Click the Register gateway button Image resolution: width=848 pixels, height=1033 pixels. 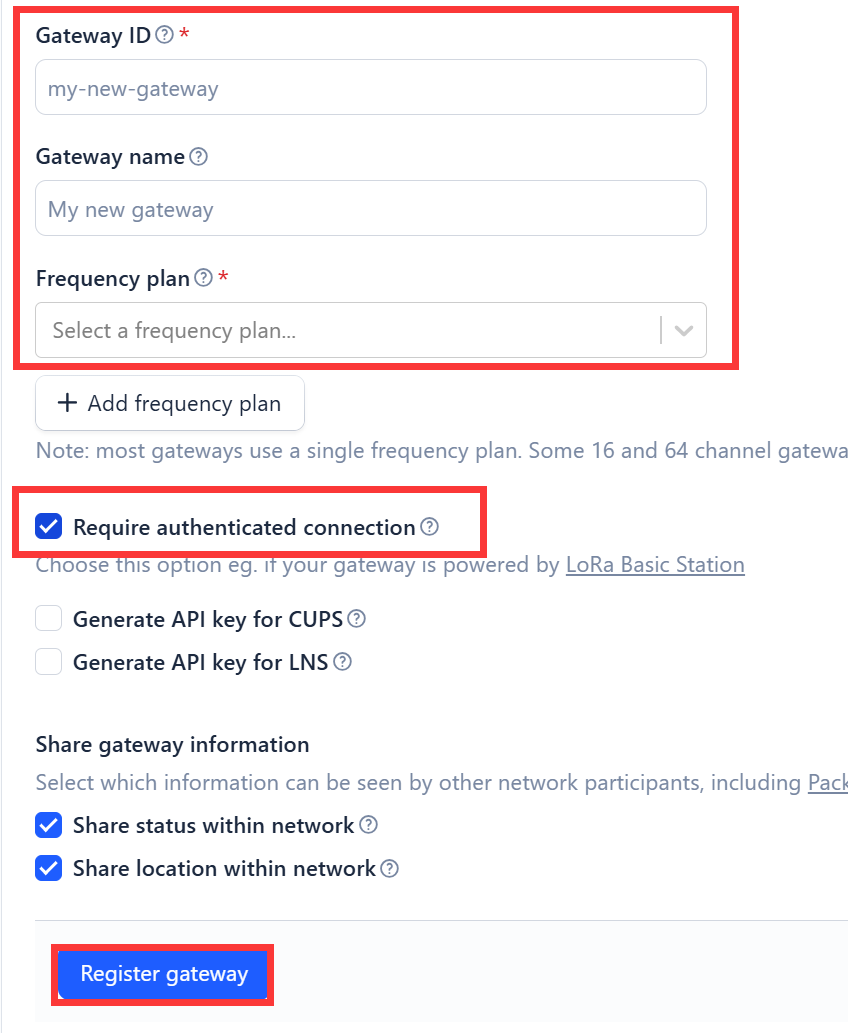pyautogui.click(x=163, y=974)
